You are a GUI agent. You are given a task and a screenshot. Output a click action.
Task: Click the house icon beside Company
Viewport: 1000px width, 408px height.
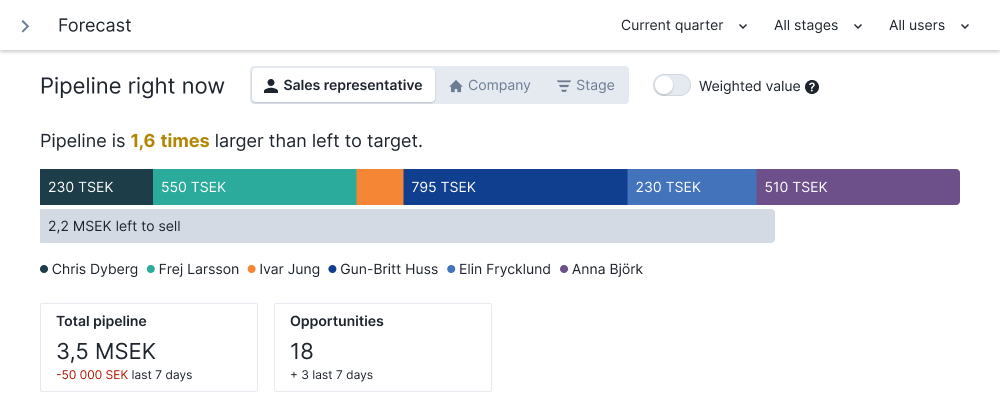455,86
